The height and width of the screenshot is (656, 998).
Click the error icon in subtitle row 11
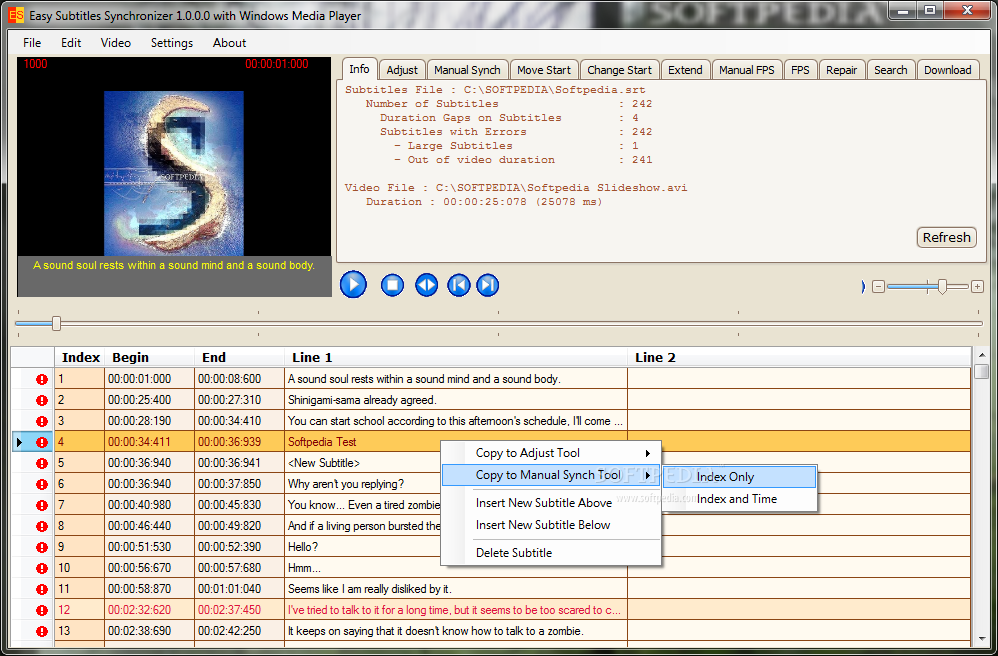coord(42,589)
